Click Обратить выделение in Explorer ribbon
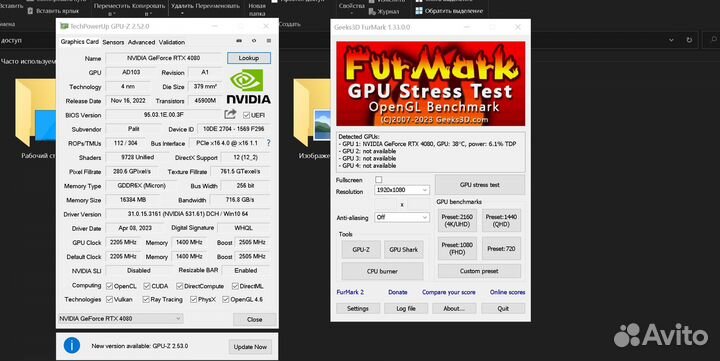720x361 pixels. (x=450, y=11)
